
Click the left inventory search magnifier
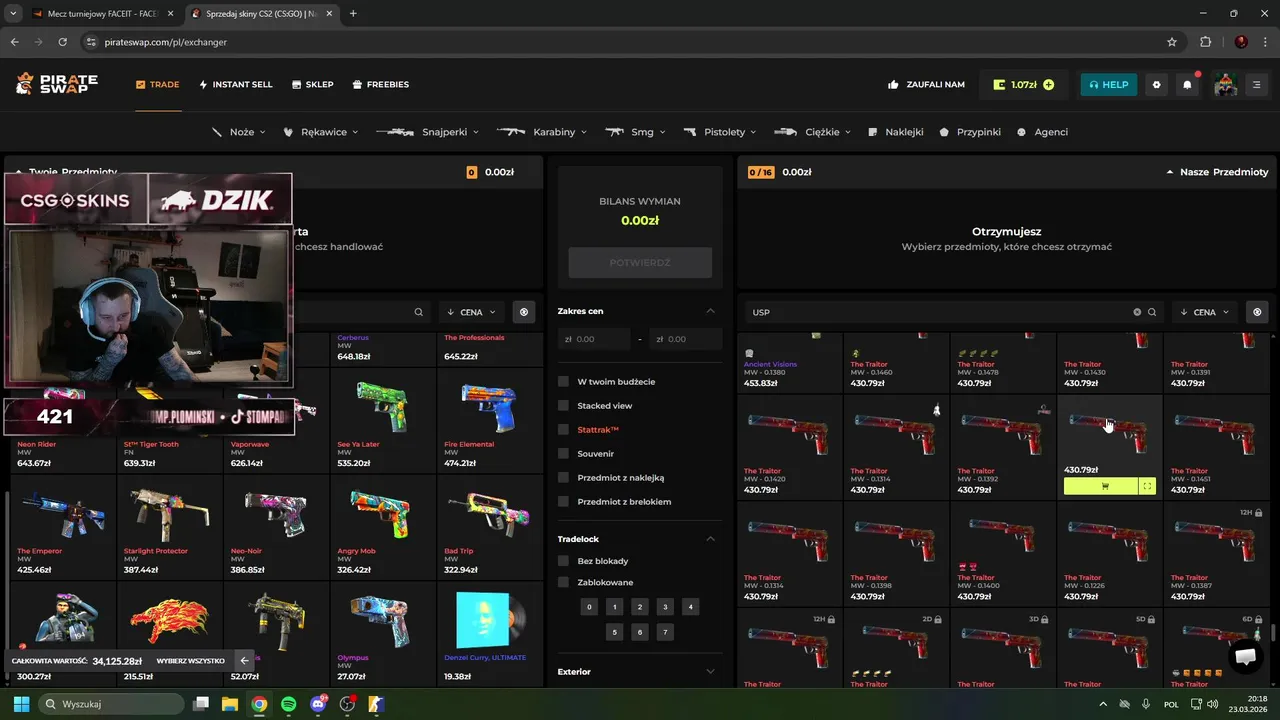419,312
